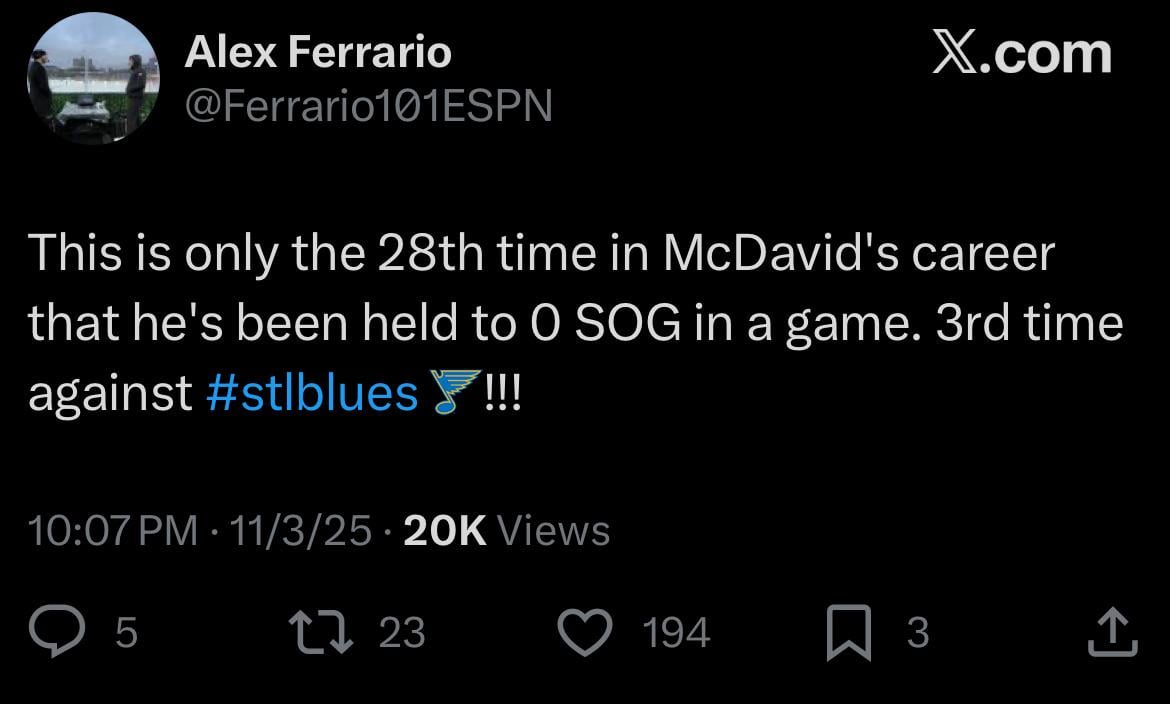
Task: Open the share upload icon
Action: pos(1114,630)
